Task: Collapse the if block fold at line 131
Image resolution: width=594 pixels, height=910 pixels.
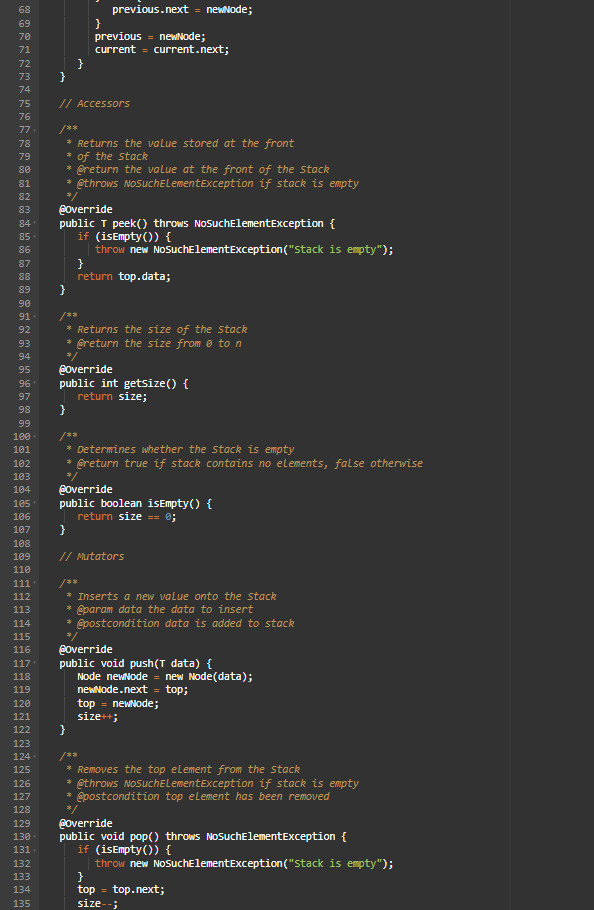Action: (34, 850)
